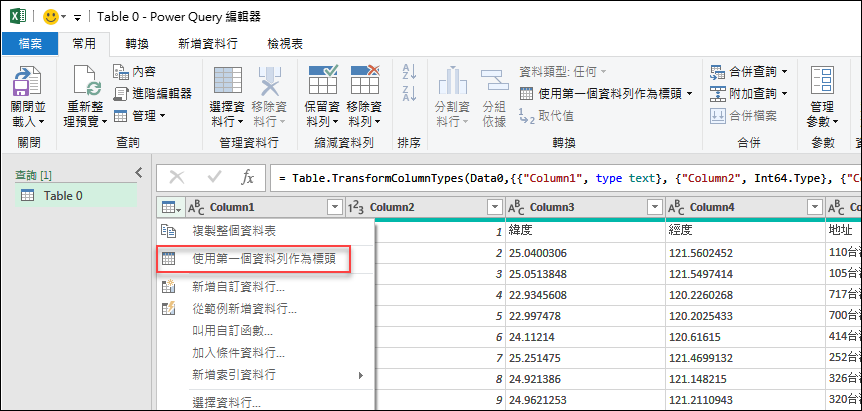Click the fx formula icon
The height and width of the screenshot is (411, 862).
[248, 177]
